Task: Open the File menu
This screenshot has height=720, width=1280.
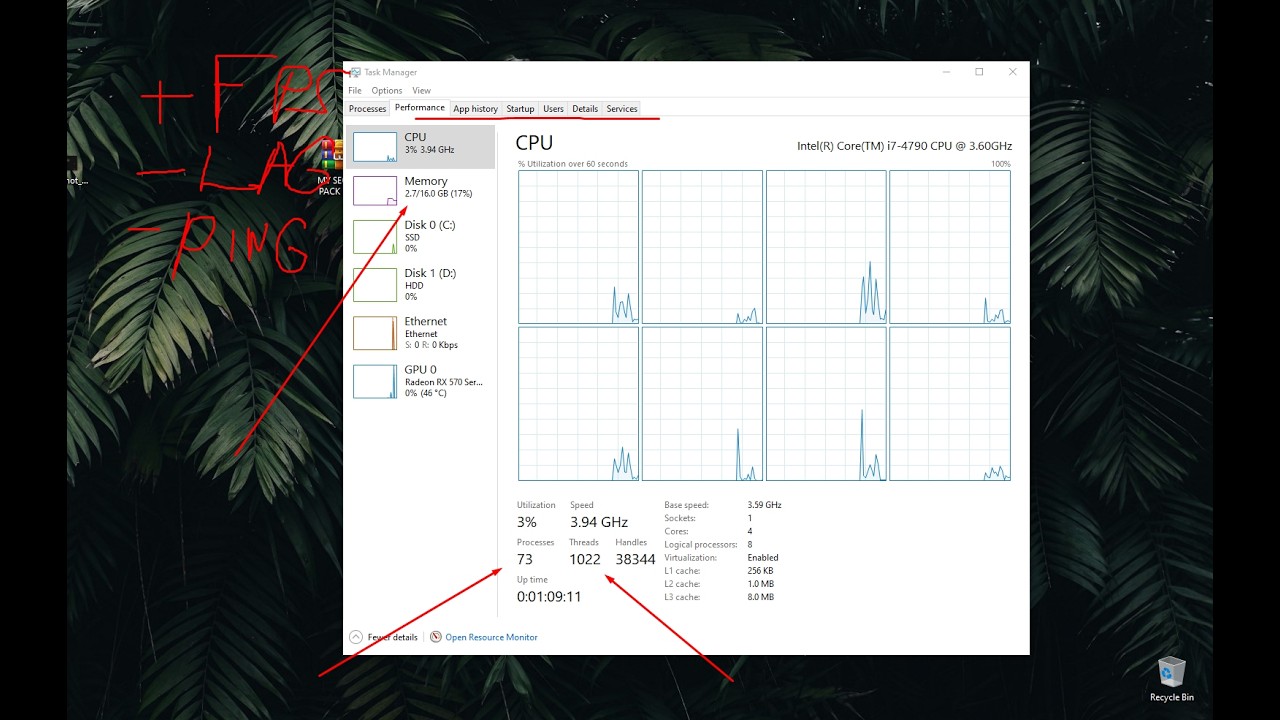Action: [355, 90]
